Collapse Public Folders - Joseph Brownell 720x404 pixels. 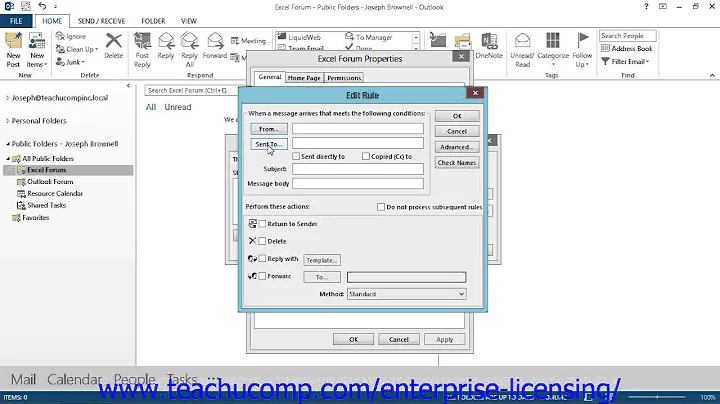coord(7,144)
